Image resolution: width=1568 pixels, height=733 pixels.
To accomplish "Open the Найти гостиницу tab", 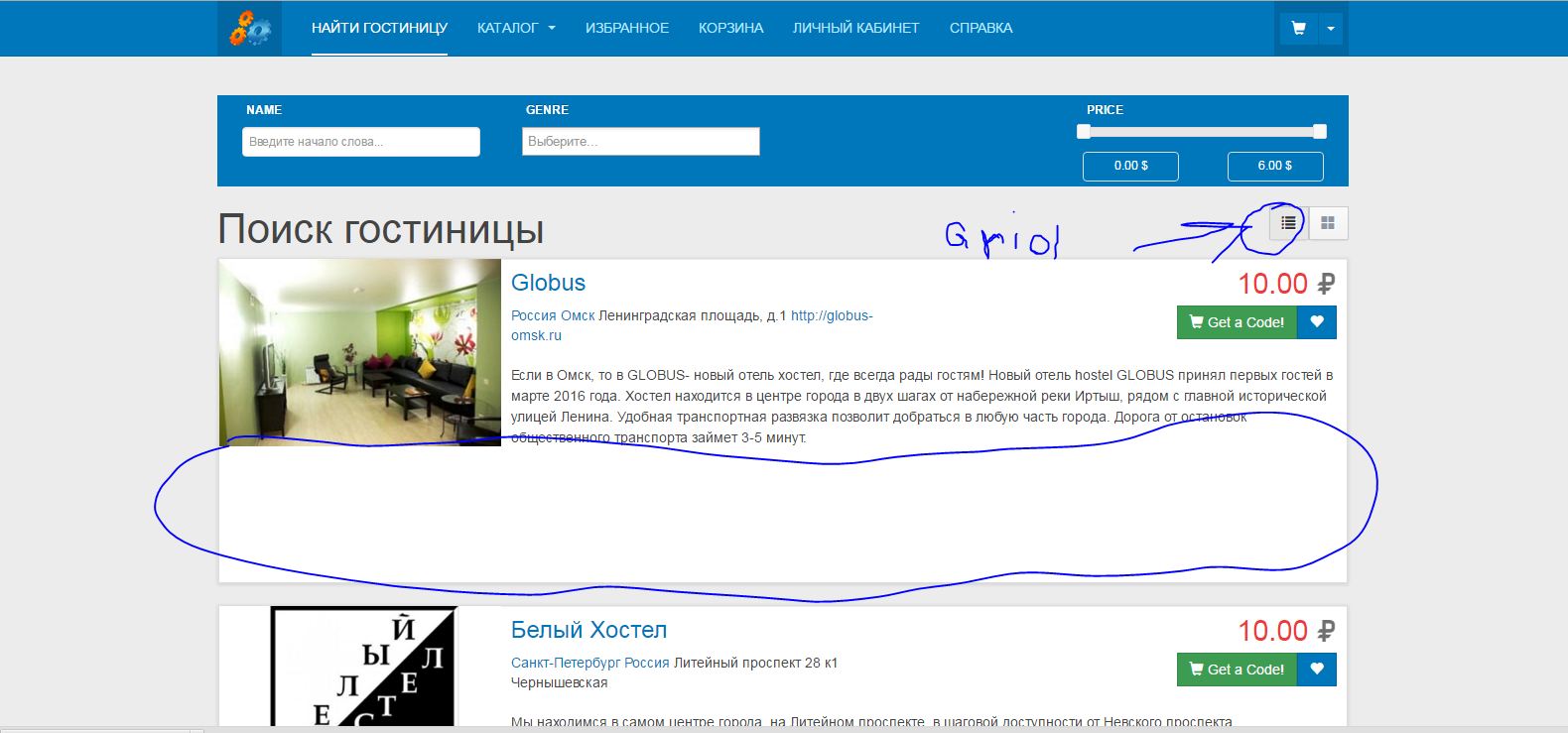I will pos(379,28).
